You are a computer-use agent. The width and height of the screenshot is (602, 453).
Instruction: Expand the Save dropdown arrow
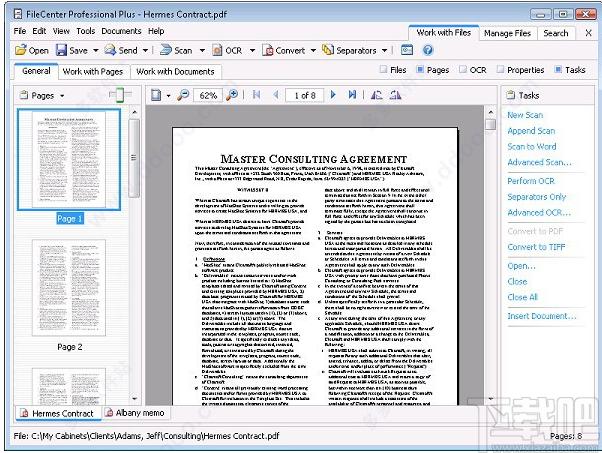96,51
